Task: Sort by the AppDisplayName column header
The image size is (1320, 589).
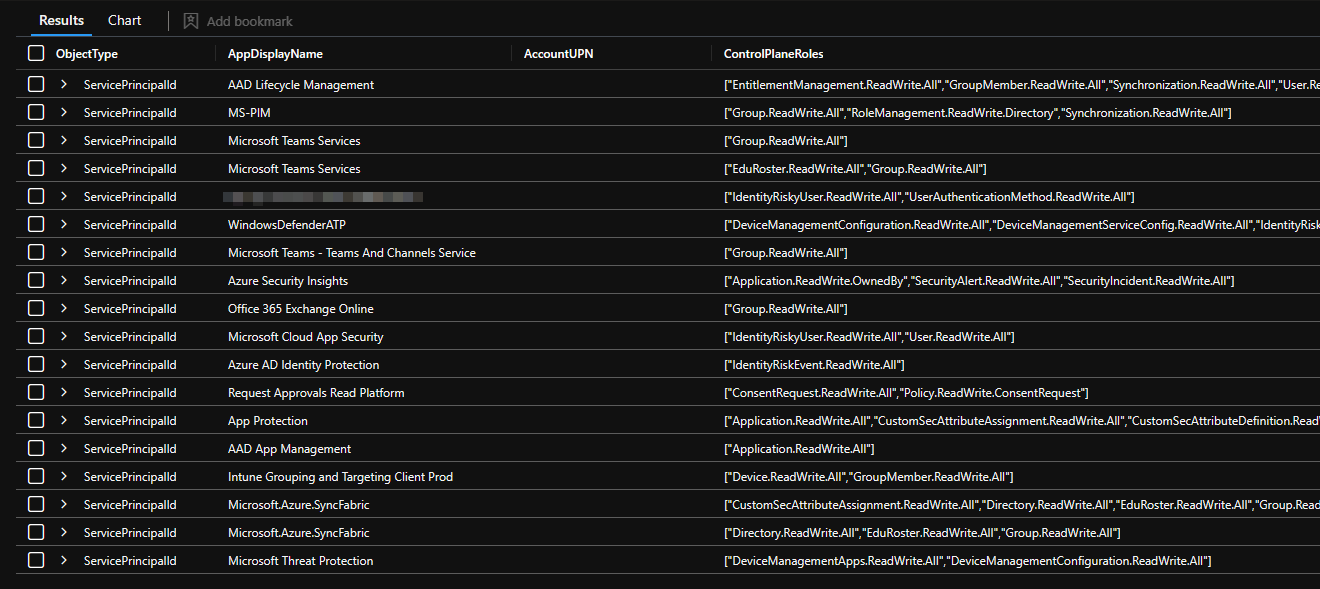Action: point(275,54)
